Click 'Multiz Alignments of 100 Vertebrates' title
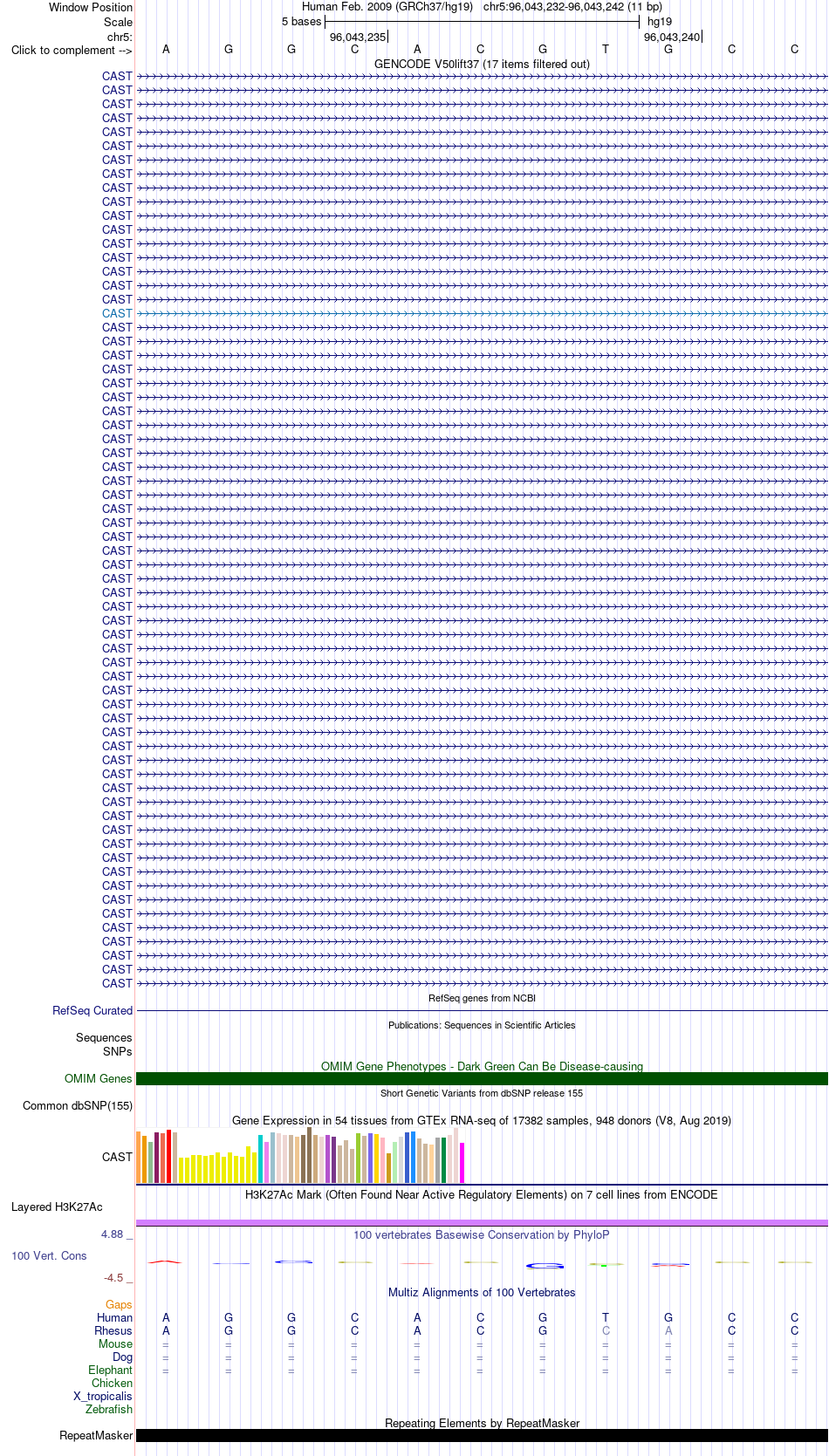 point(482,1292)
